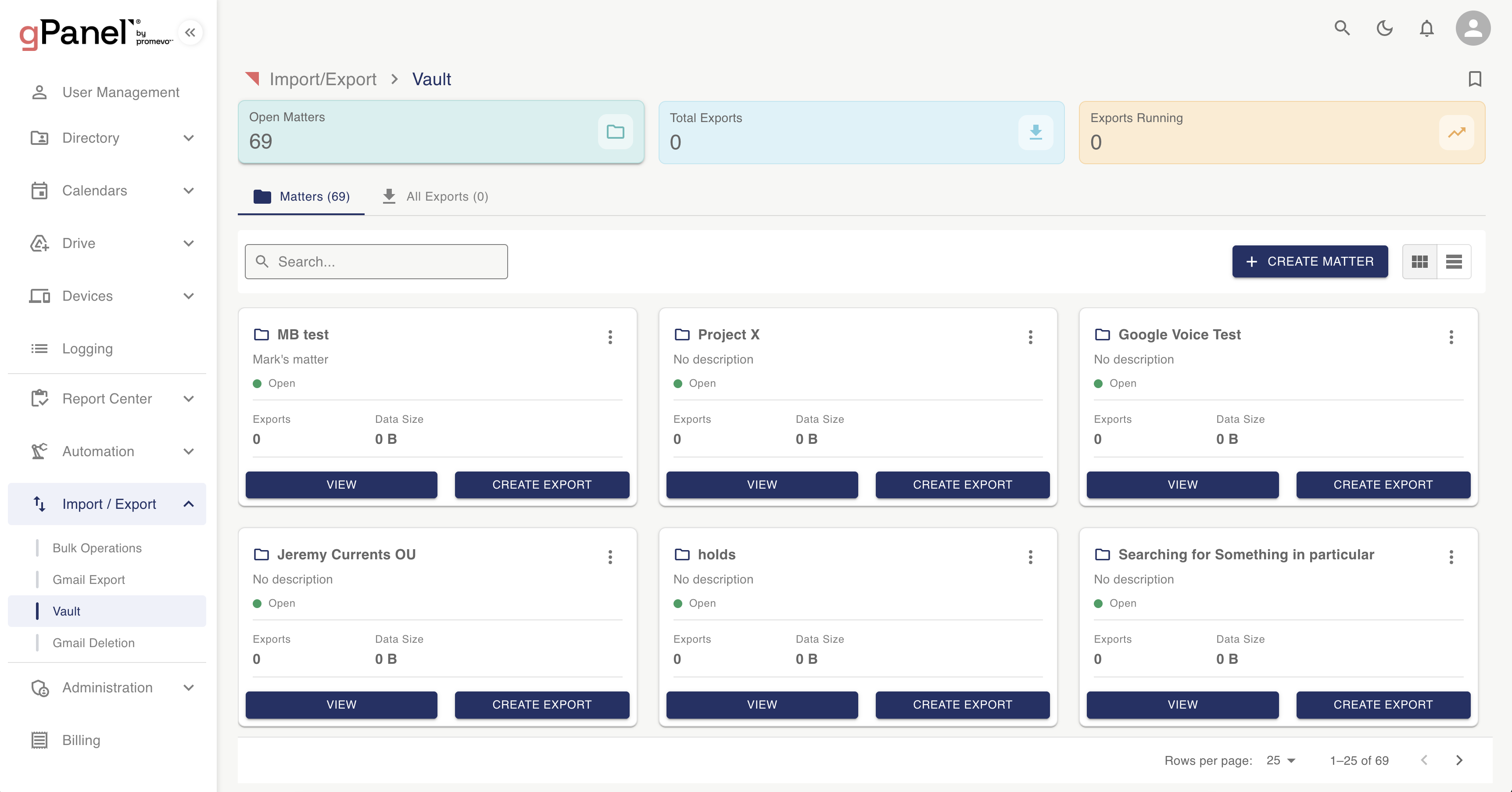1512x792 pixels.
Task: Focus the matters search field
Action: 376,261
